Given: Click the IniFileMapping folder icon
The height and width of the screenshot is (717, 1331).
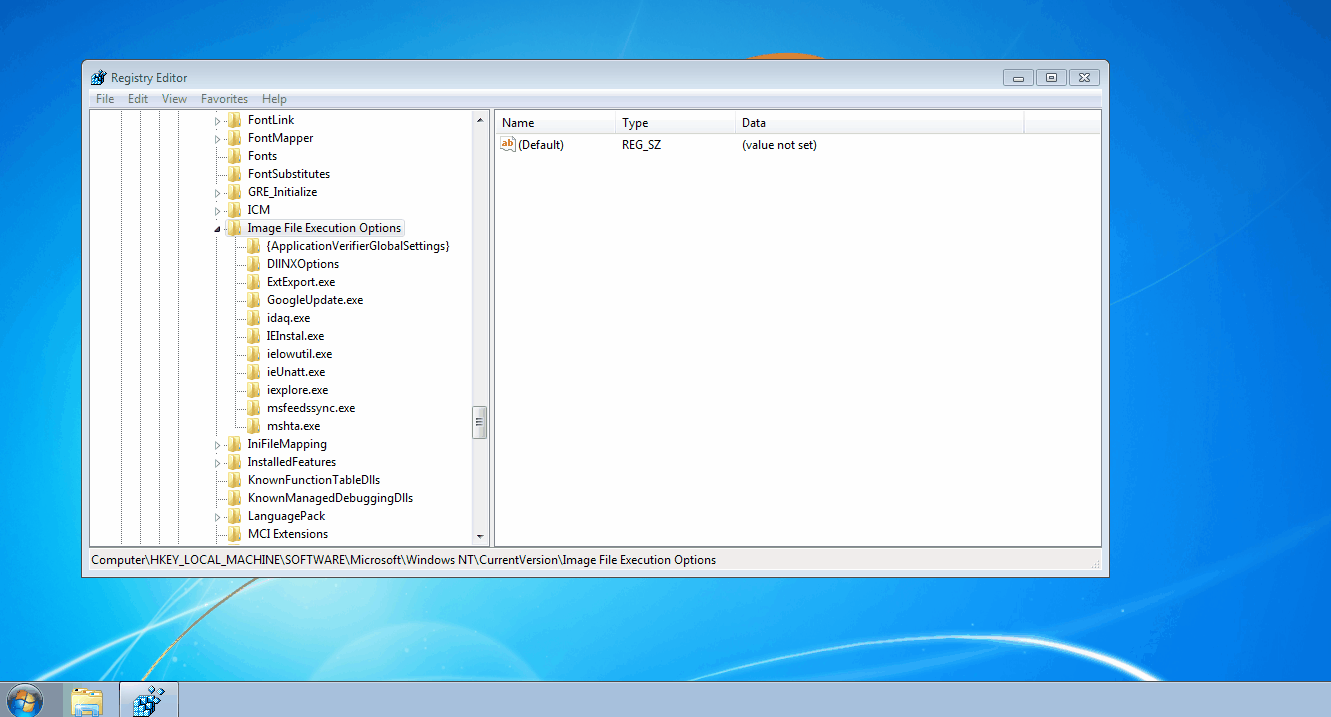Looking at the screenshot, I should [x=235, y=444].
